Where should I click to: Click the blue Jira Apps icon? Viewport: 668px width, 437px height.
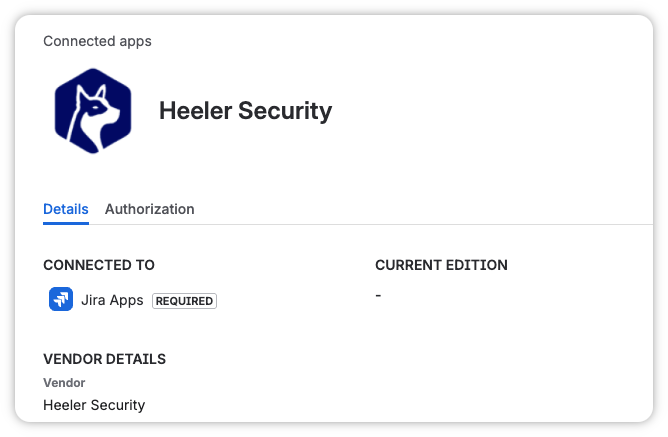point(61,300)
